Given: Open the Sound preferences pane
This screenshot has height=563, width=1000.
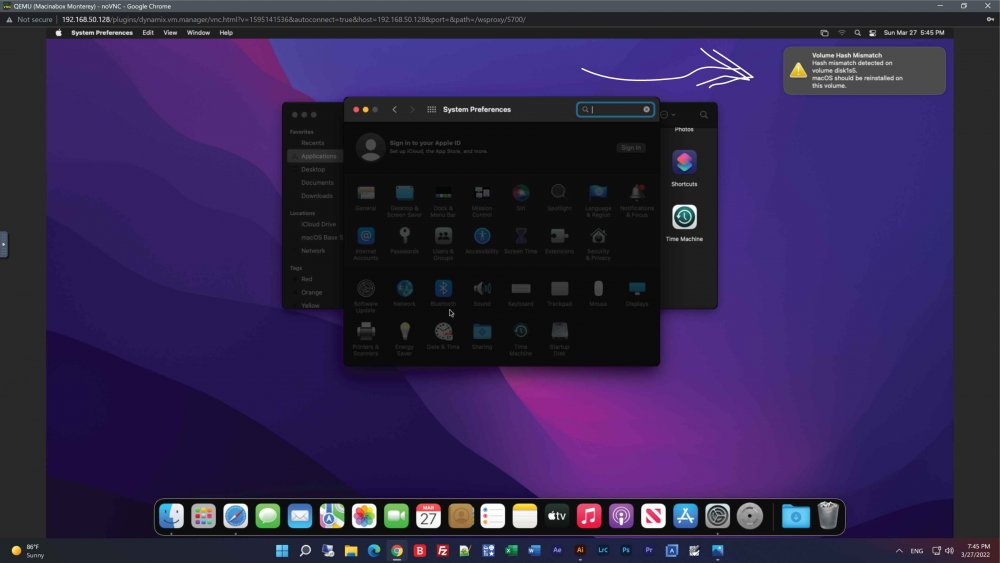Looking at the screenshot, I should click(x=482, y=293).
